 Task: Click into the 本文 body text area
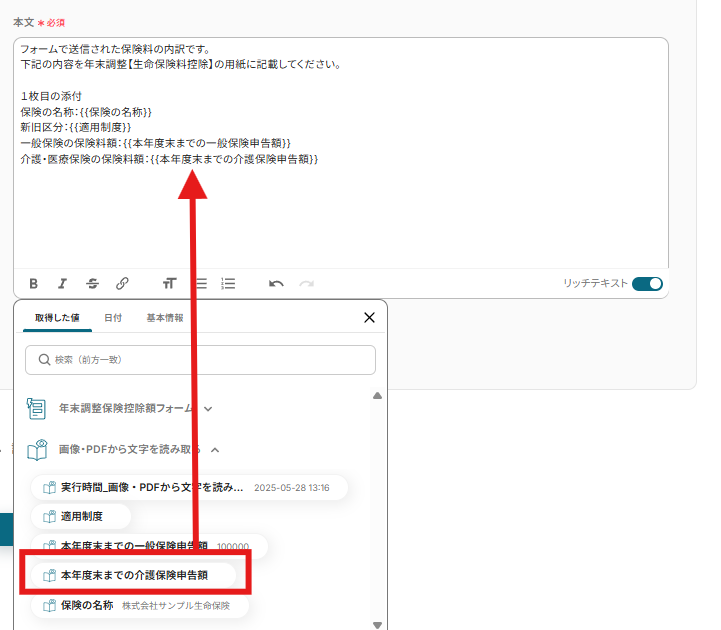[x=341, y=154]
